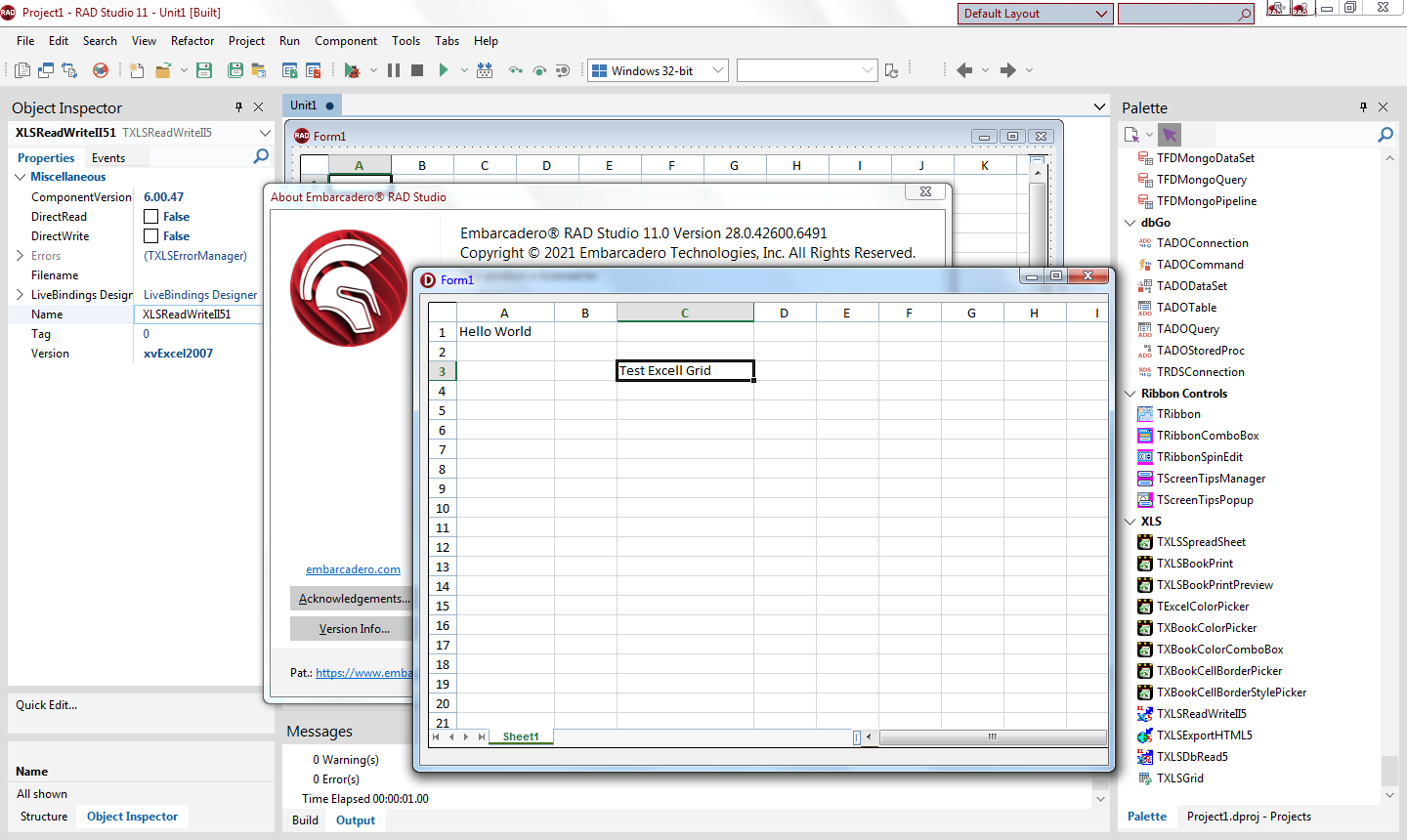Screen dimensions: 1407x840
Task: Click the Quick Edit link
Action: (46, 705)
